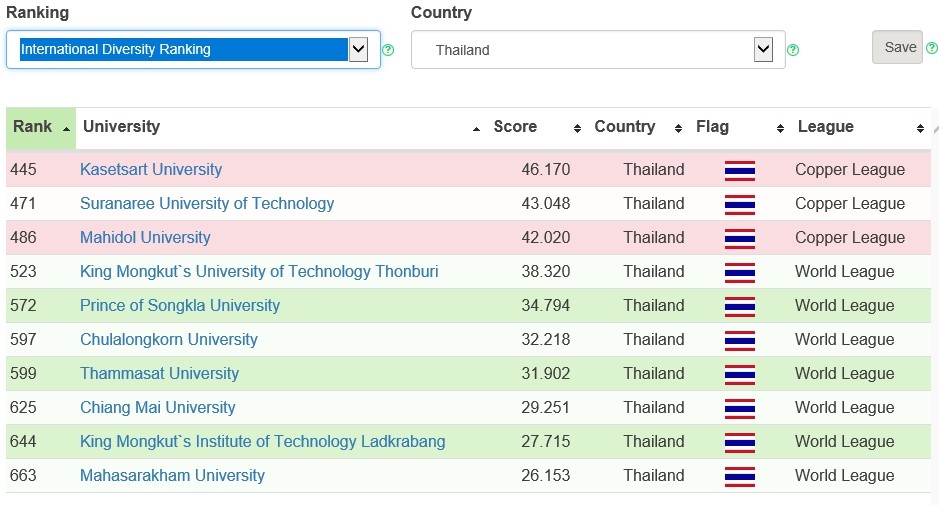939x505 pixels.
Task: Click help icon next to Save
Action: click(x=932, y=47)
